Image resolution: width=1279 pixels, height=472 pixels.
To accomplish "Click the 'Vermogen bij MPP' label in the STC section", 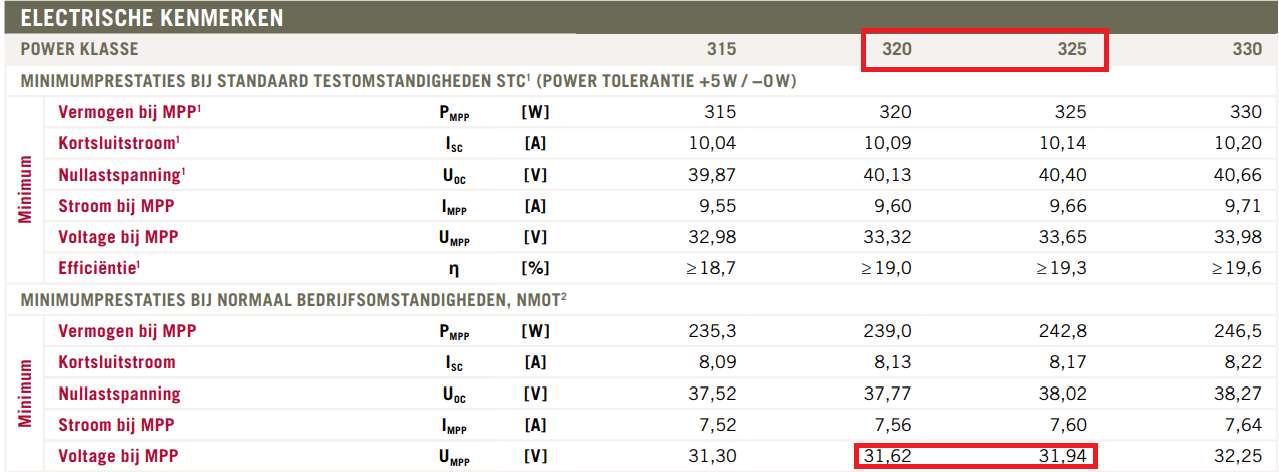I will (130, 112).
